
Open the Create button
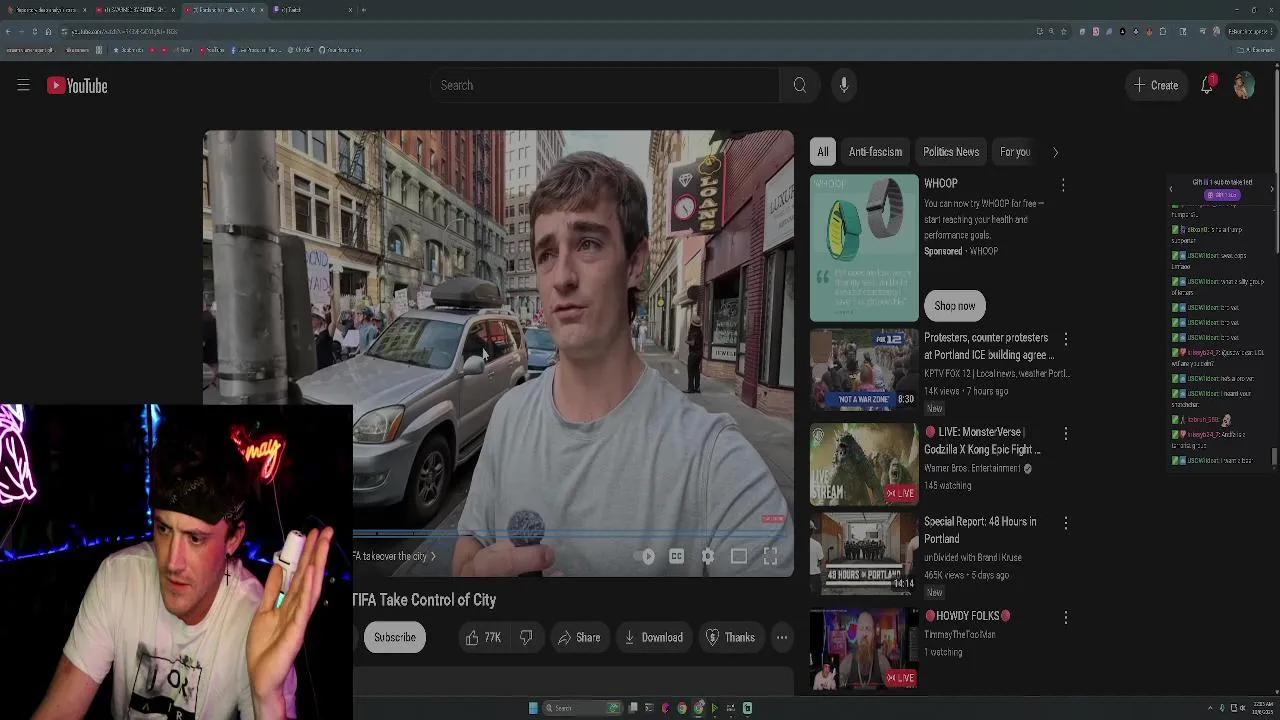[1155, 85]
